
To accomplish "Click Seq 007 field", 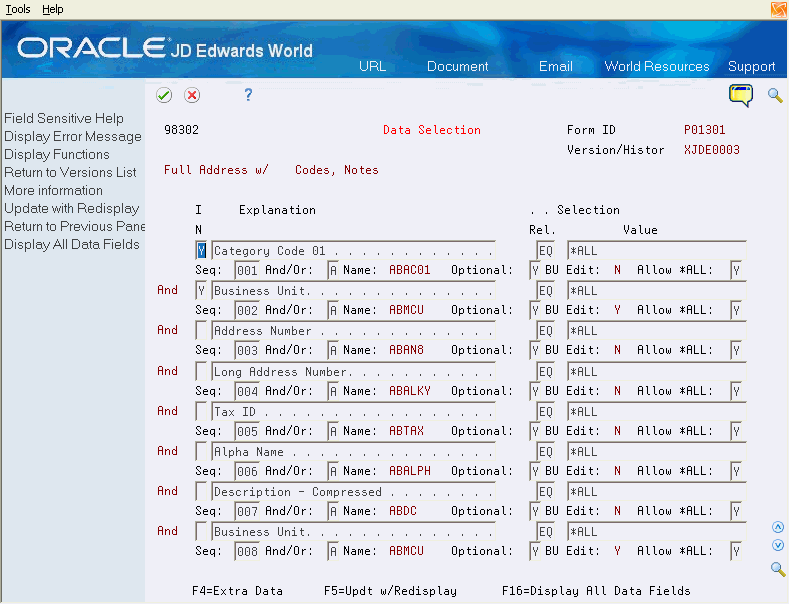I will 247,511.
